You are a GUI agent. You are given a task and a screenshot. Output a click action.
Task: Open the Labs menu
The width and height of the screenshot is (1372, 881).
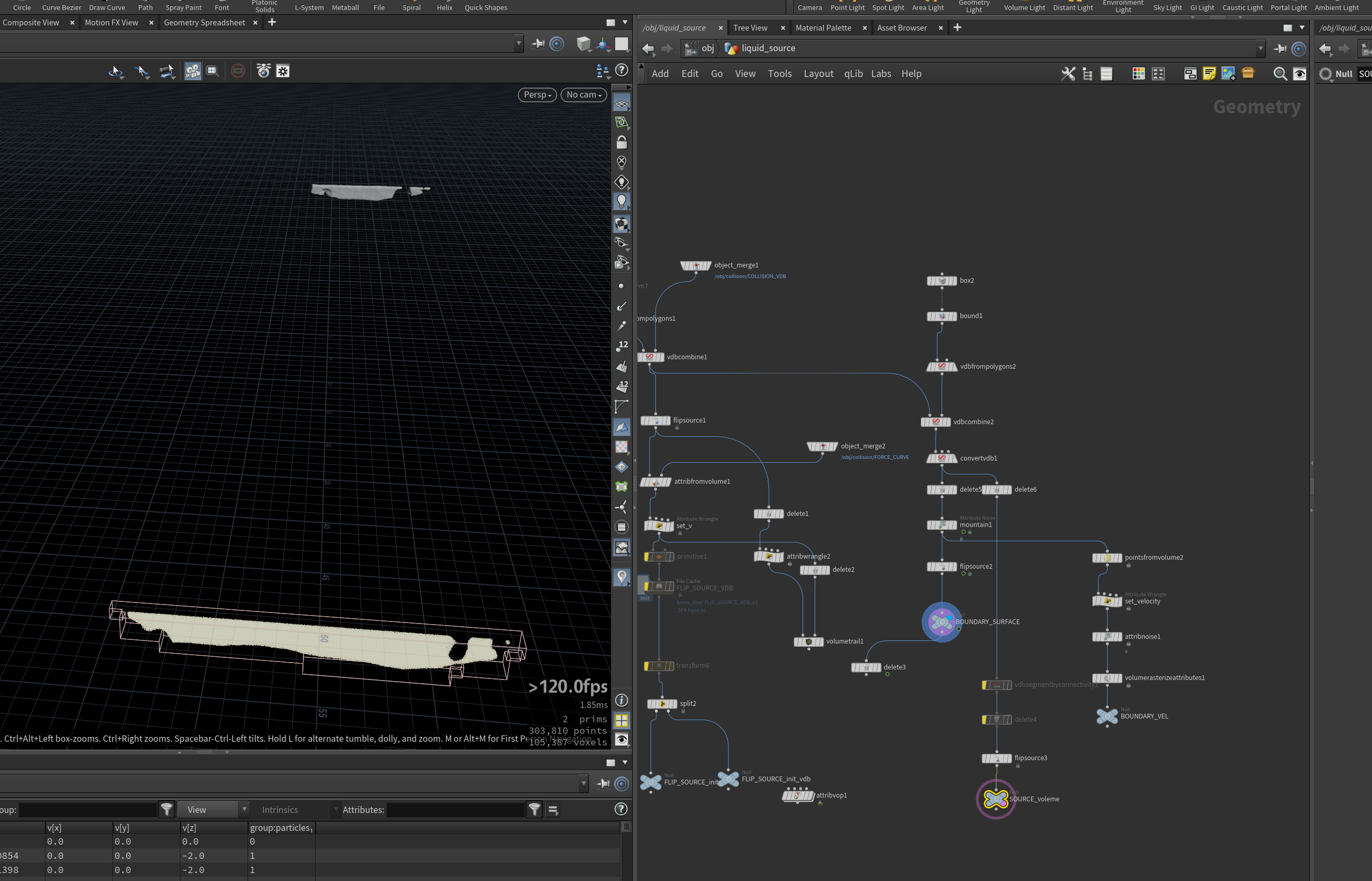pos(881,74)
